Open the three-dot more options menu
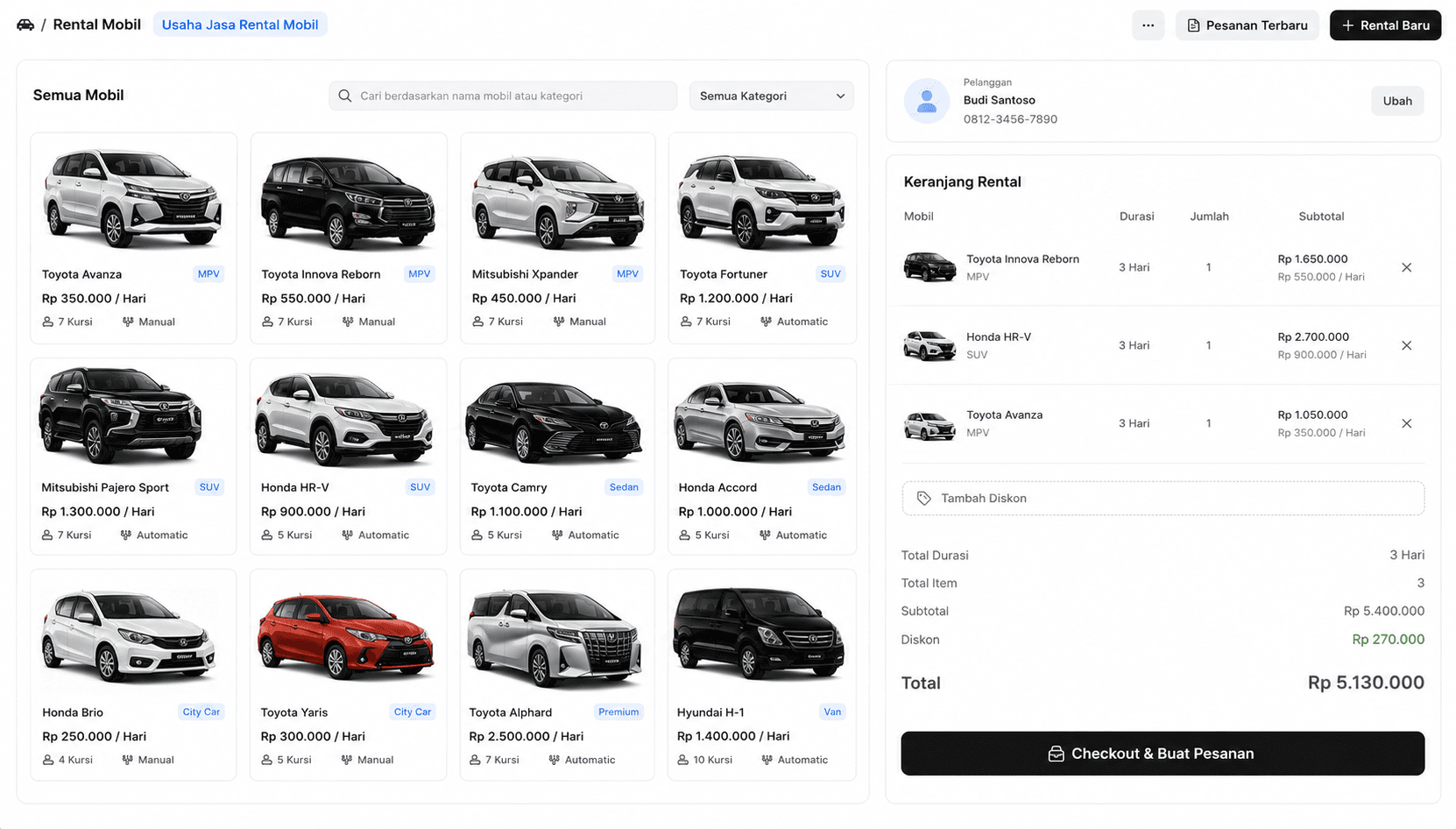Screen dimensions: 1456x829 tap(1148, 25)
